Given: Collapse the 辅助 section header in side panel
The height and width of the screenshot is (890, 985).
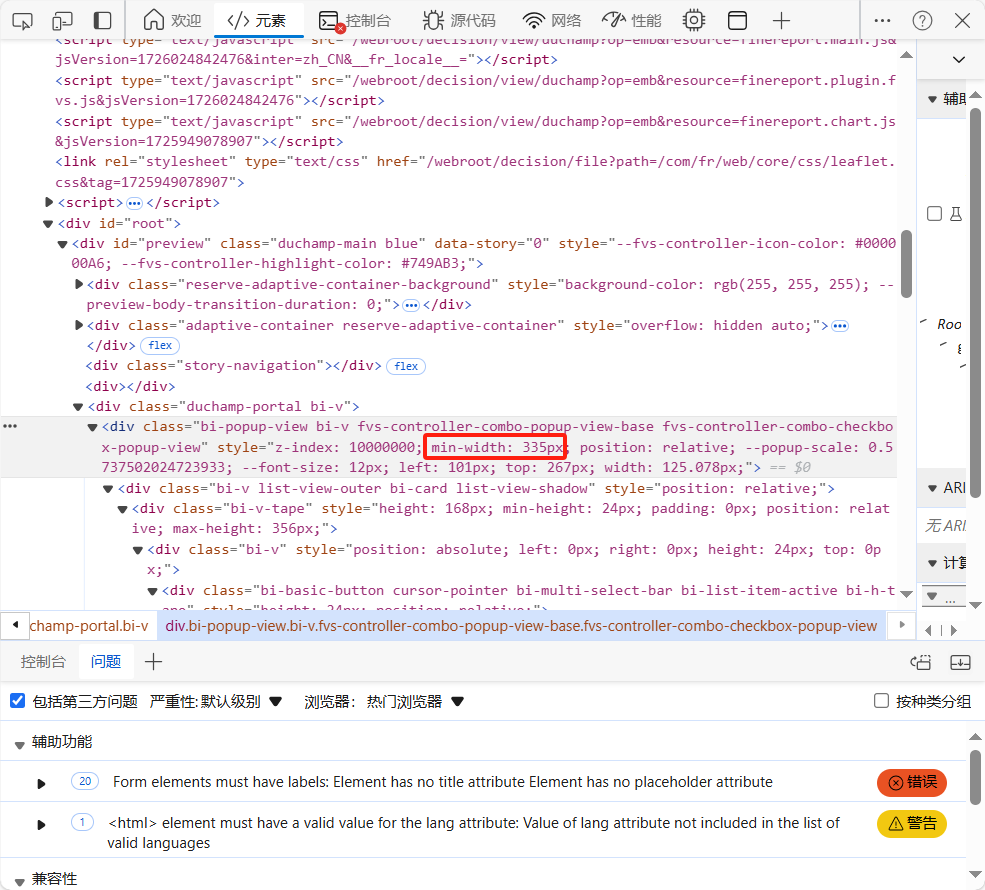Looking at the screenshot, I should [932, 99].
